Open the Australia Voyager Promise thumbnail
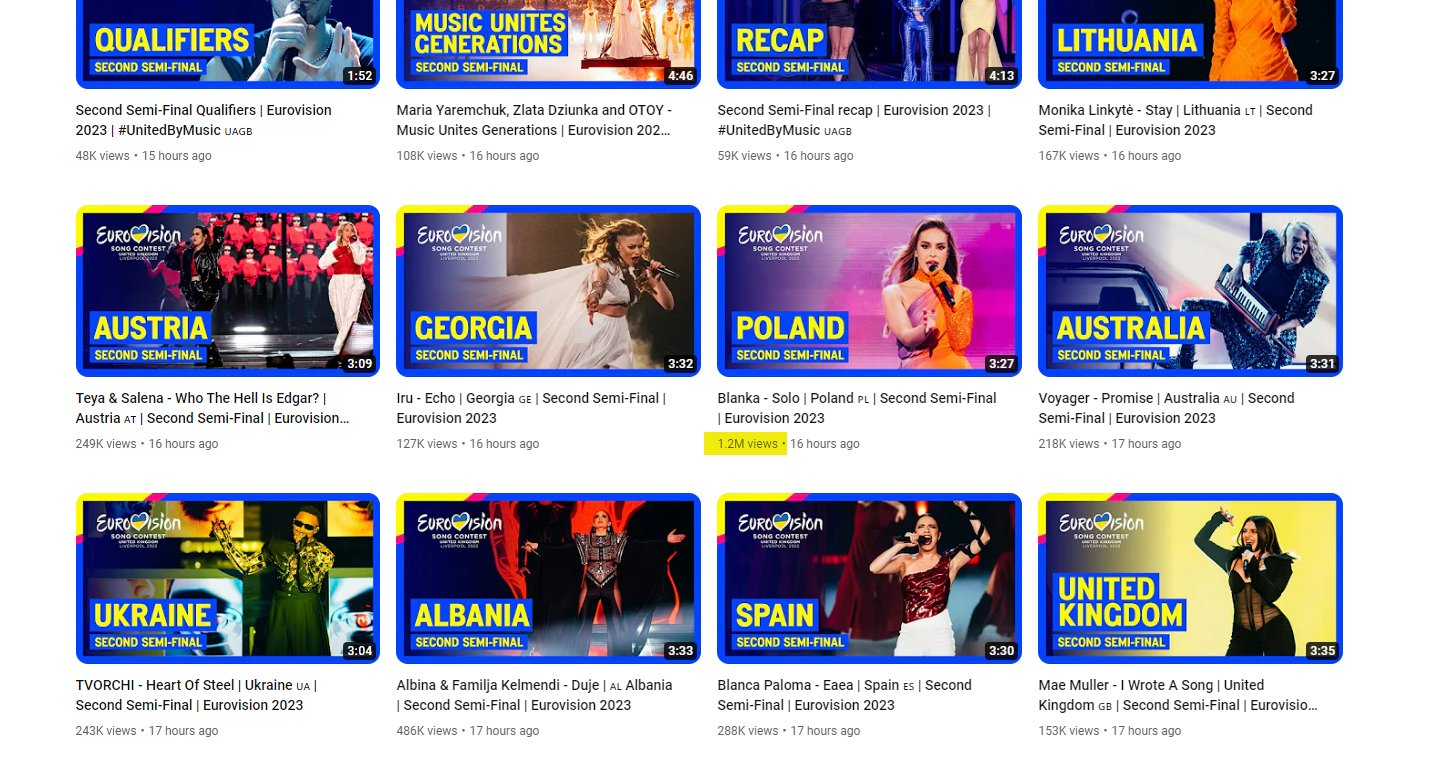Screen dimensions: 1442x758 [1190, 291]
